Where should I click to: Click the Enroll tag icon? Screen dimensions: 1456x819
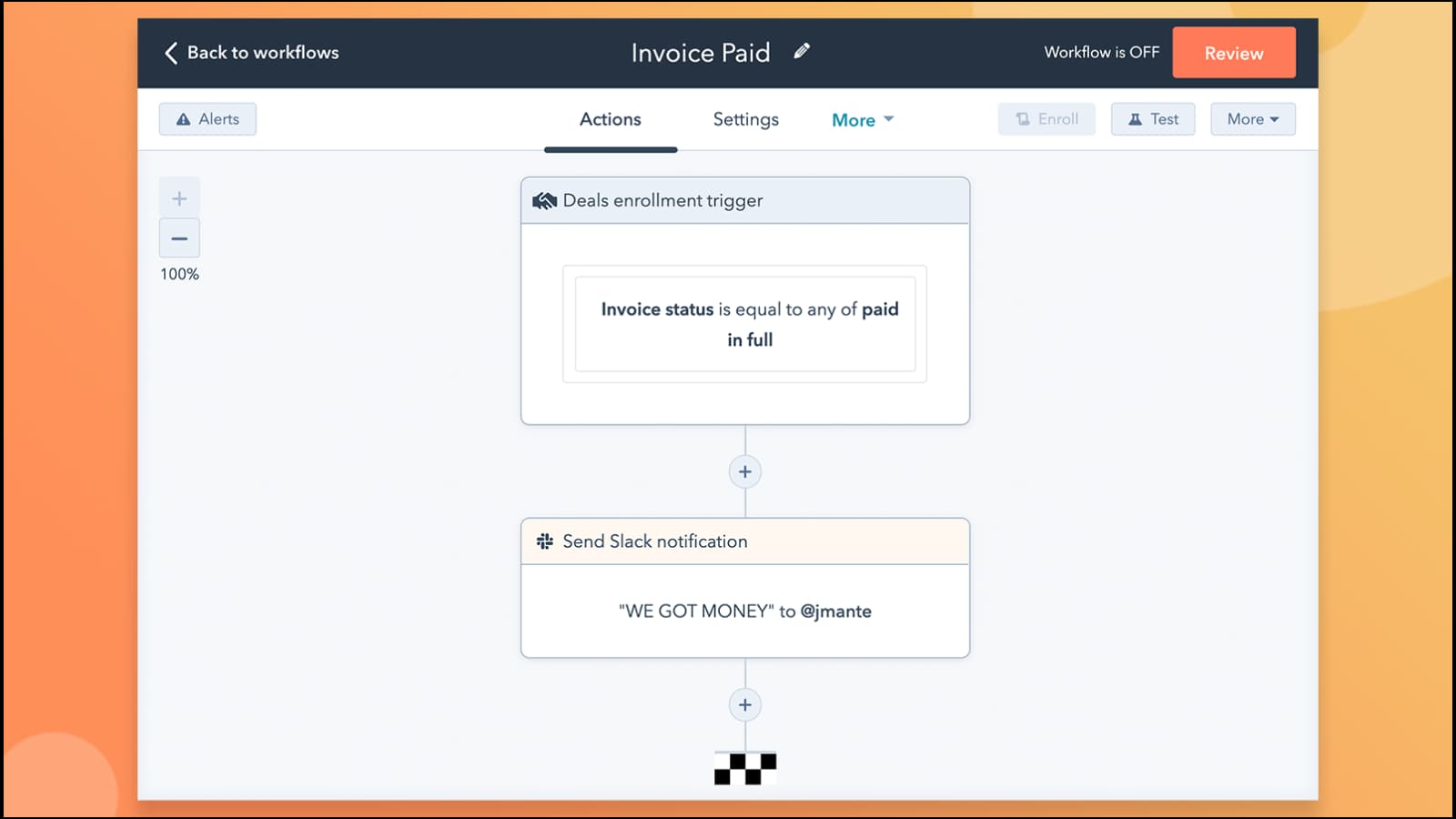click(x=1023, y=118)
